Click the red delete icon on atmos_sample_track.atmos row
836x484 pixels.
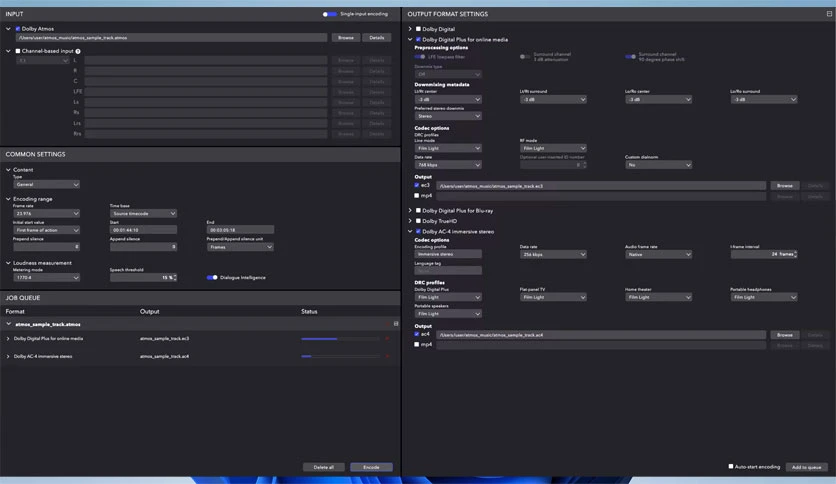388,324
